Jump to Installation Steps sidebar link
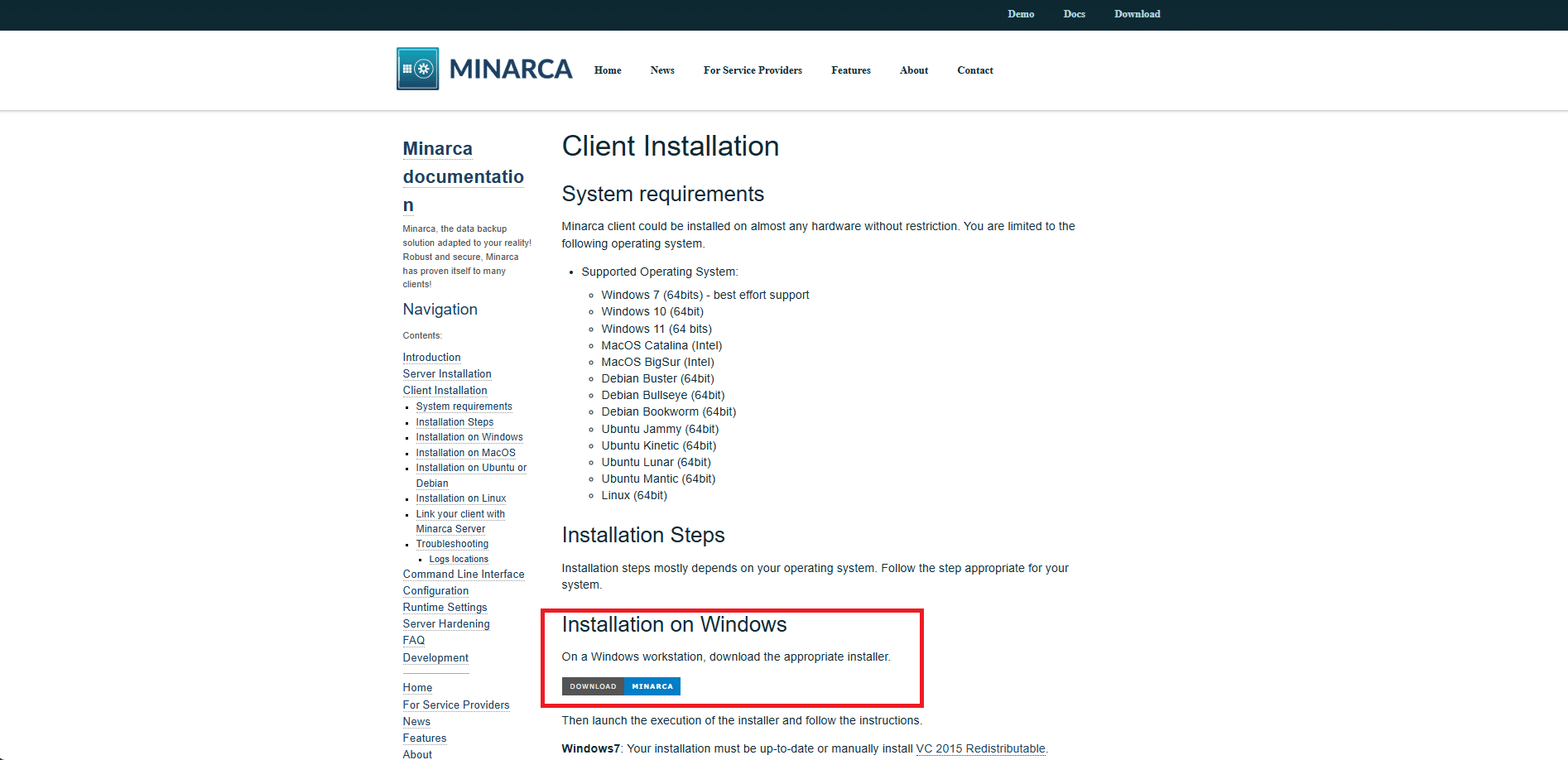The width and height of the screenshot is (1568, 760). tap(455, 422)
